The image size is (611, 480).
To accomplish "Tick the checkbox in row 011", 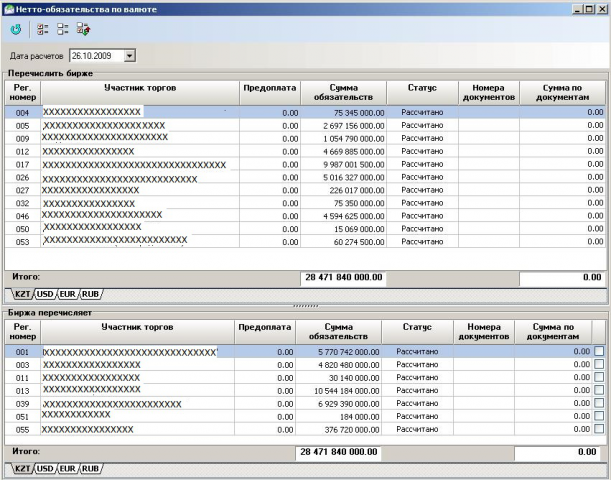I will click(599, 377).
